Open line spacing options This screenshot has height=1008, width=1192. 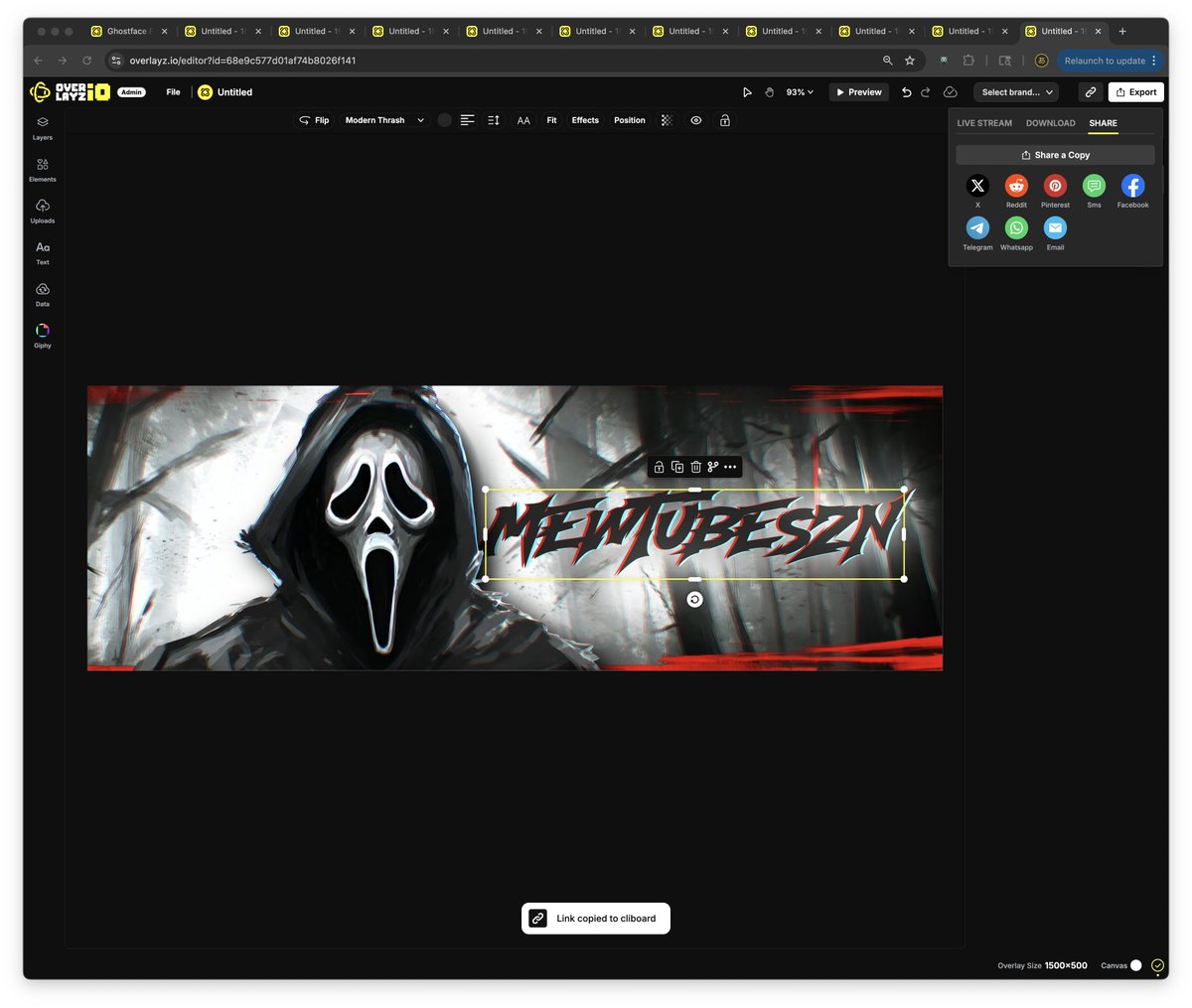[x=494, y=120]
